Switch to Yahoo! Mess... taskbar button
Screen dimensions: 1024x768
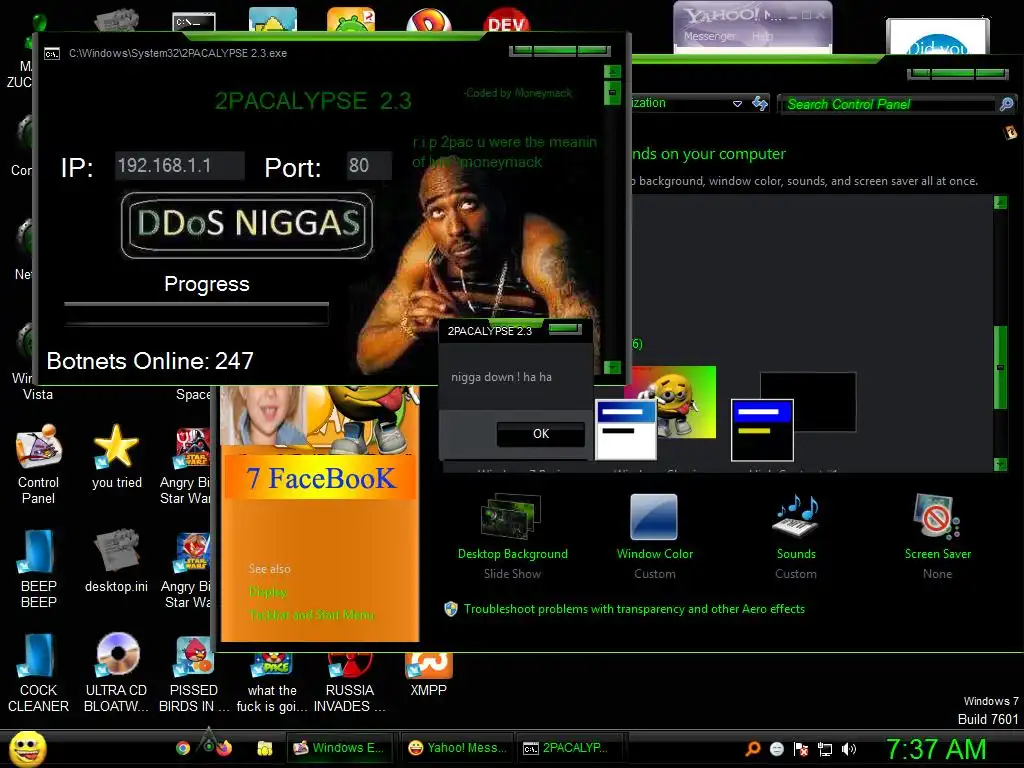pos(457,748)
